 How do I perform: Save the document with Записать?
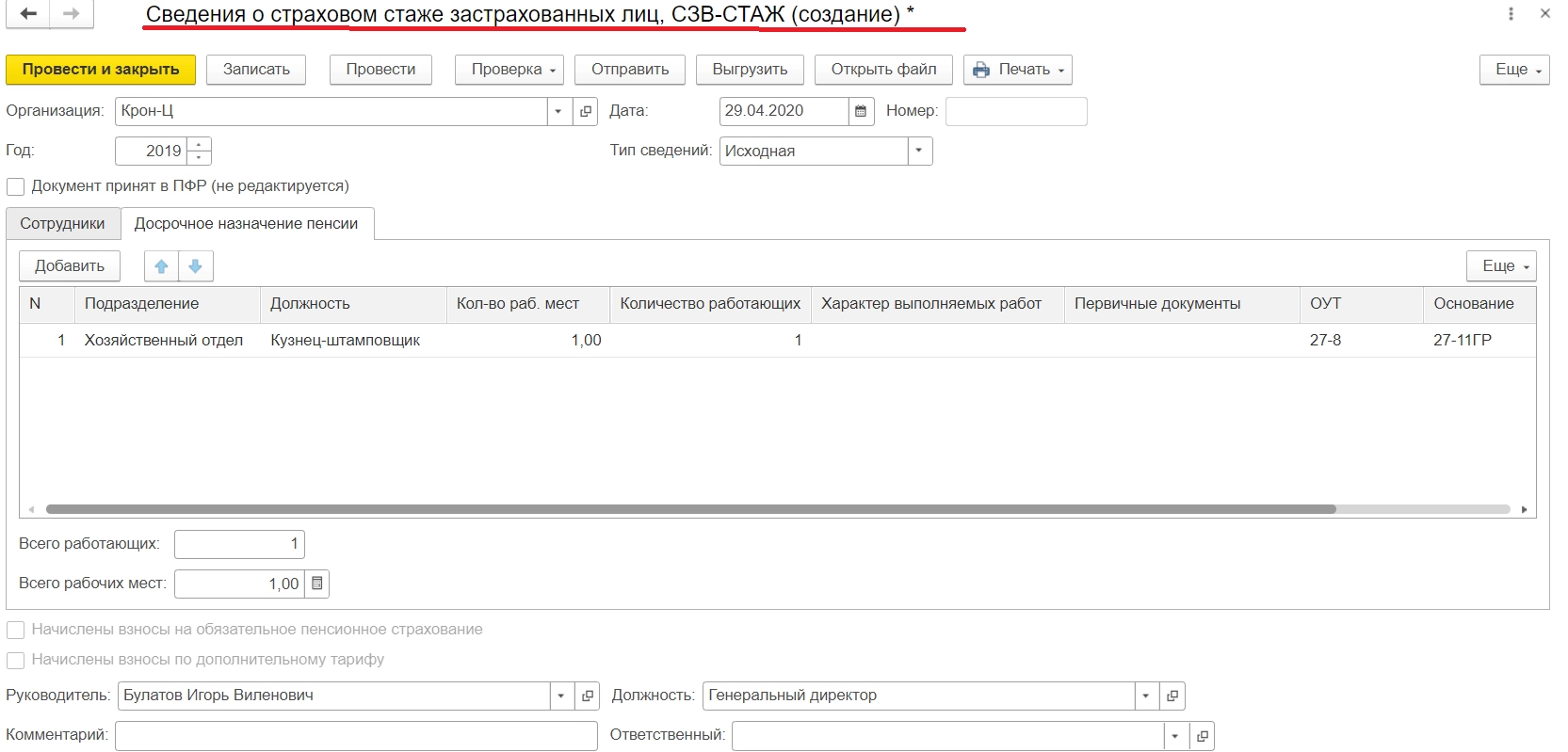pyautogui.click(x=256, y=70)
